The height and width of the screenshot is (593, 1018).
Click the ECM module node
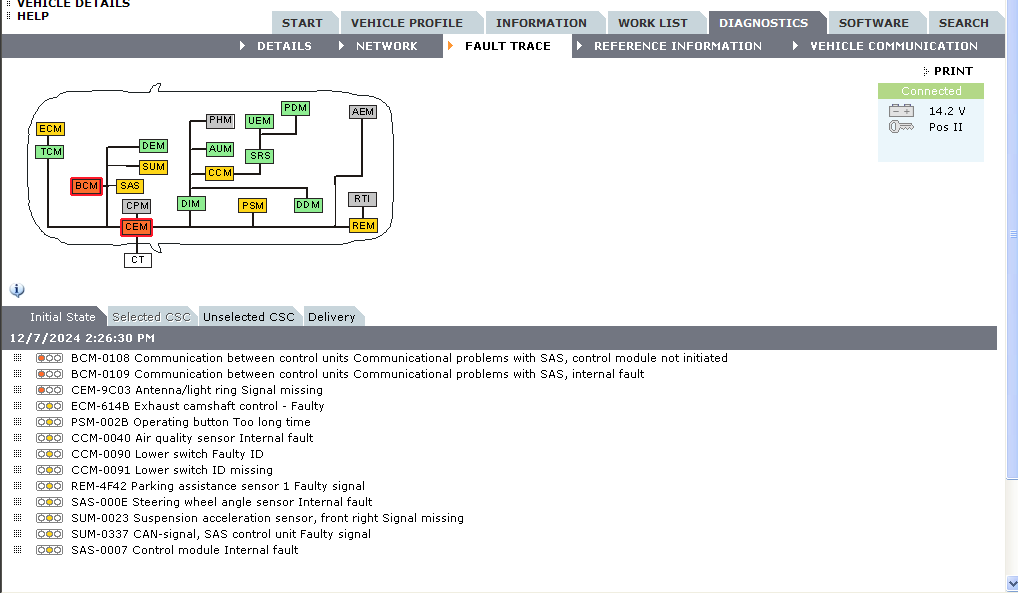tap(50, 129)
